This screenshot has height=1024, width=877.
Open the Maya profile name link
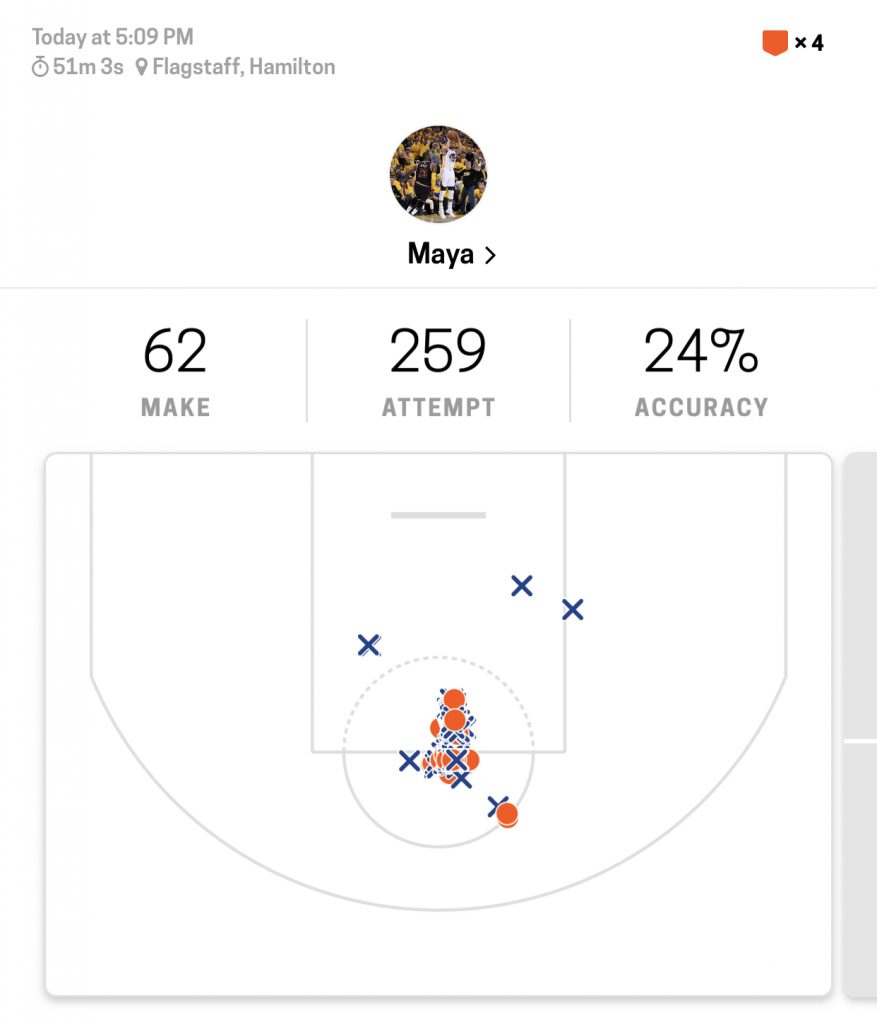click(440, 254)
